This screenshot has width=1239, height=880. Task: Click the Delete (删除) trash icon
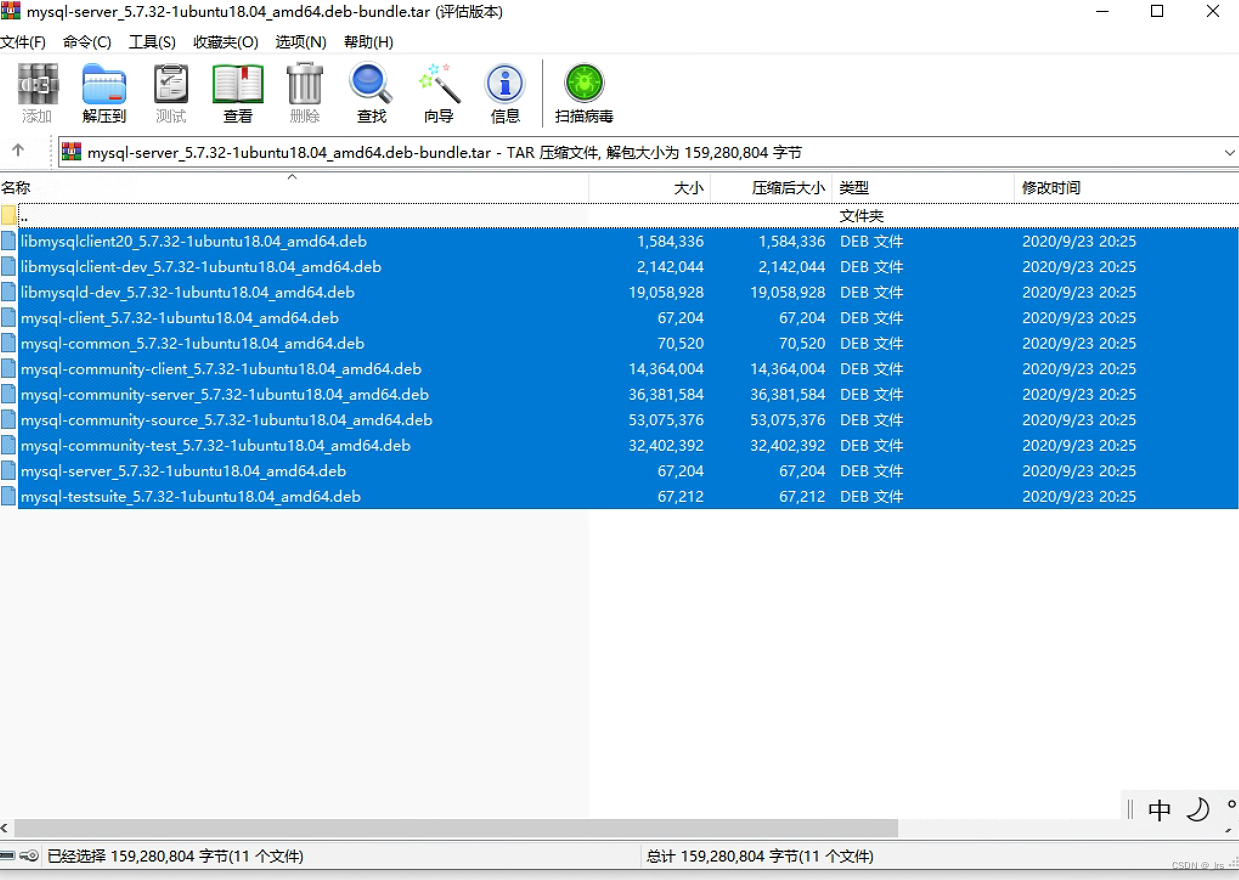click(x=304, y=84)
